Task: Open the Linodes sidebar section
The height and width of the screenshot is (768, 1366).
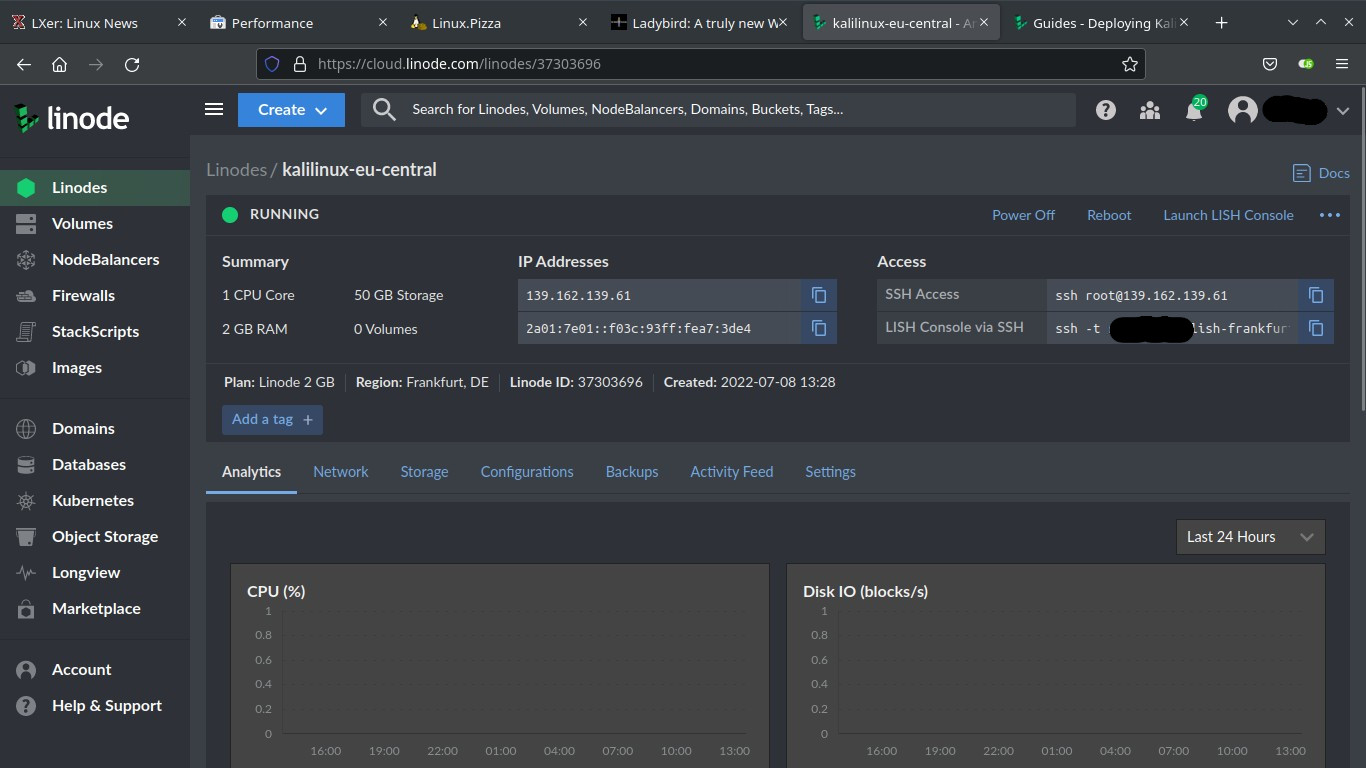Action: 95,188
